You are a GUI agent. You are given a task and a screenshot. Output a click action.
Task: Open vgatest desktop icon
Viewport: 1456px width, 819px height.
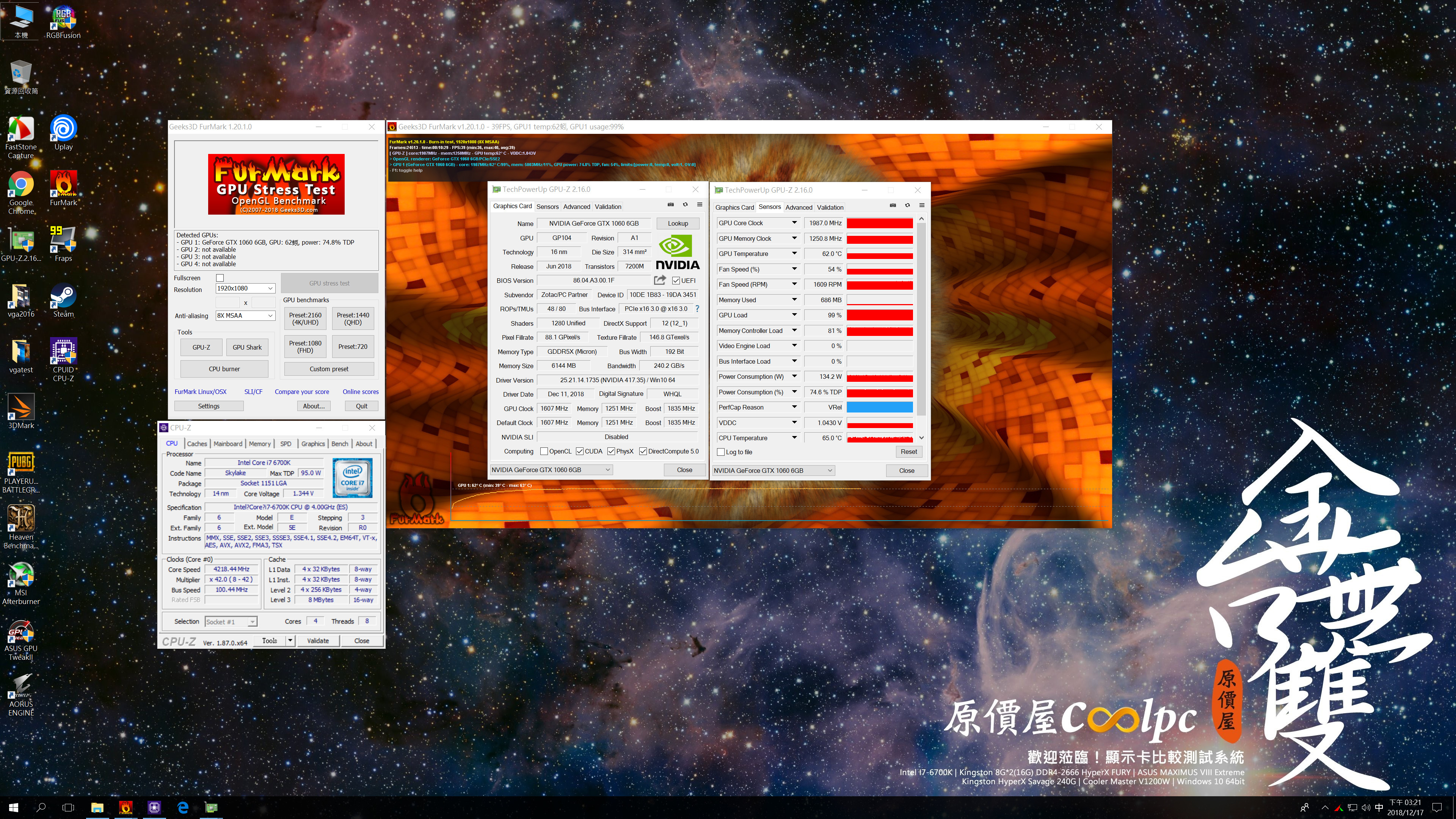coord(21,356)
